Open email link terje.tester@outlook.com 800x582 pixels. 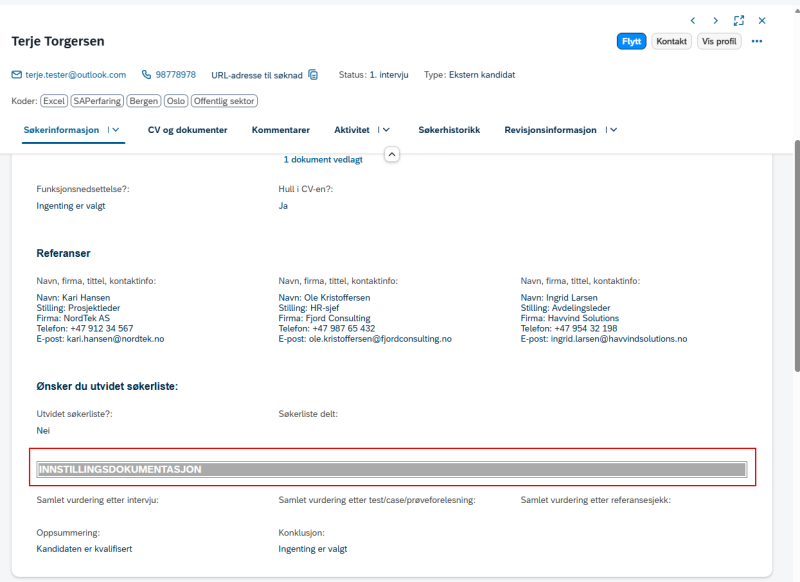coord(76,75)
